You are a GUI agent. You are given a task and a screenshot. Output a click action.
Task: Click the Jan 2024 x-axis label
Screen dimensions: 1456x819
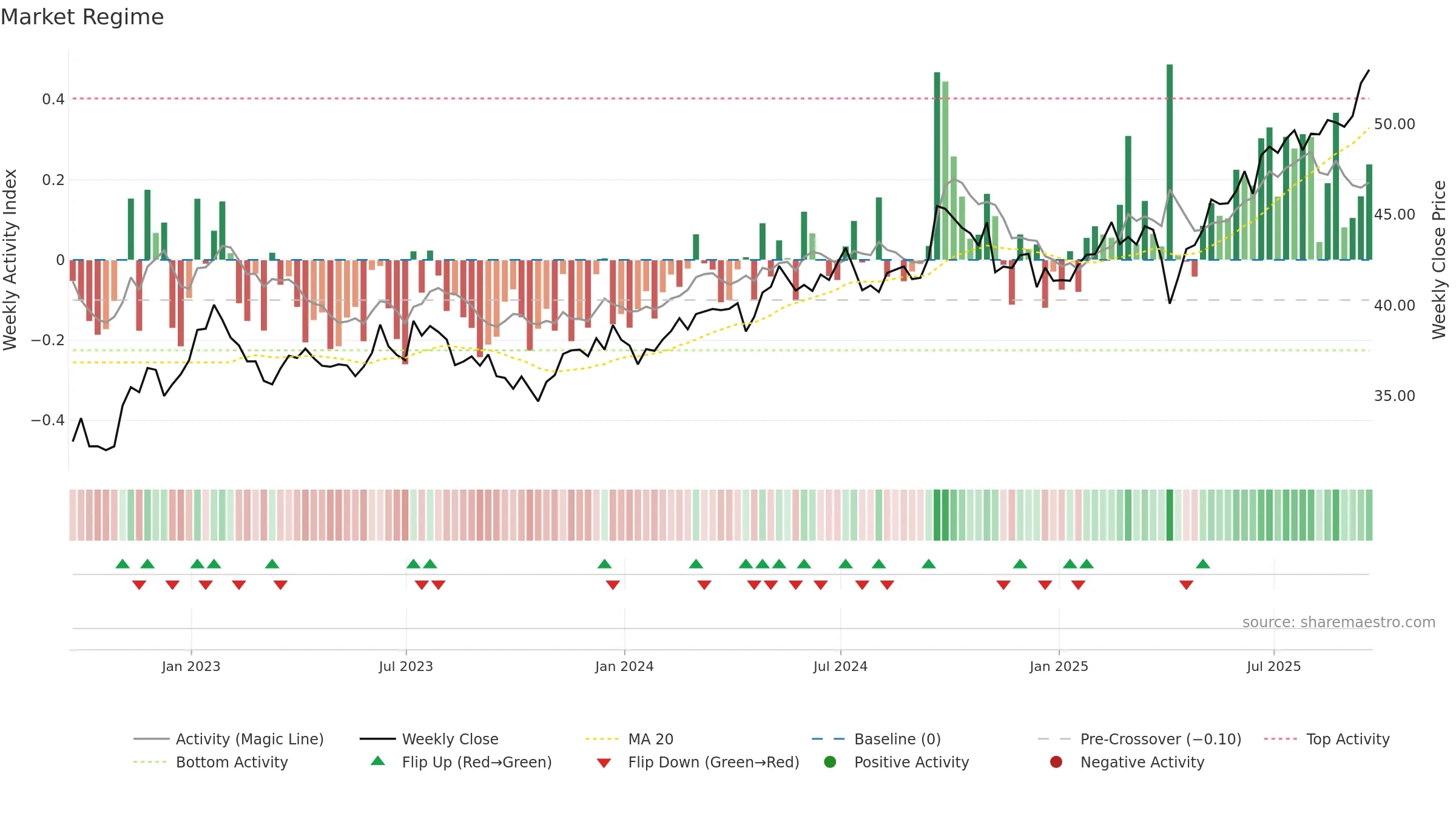624,666
